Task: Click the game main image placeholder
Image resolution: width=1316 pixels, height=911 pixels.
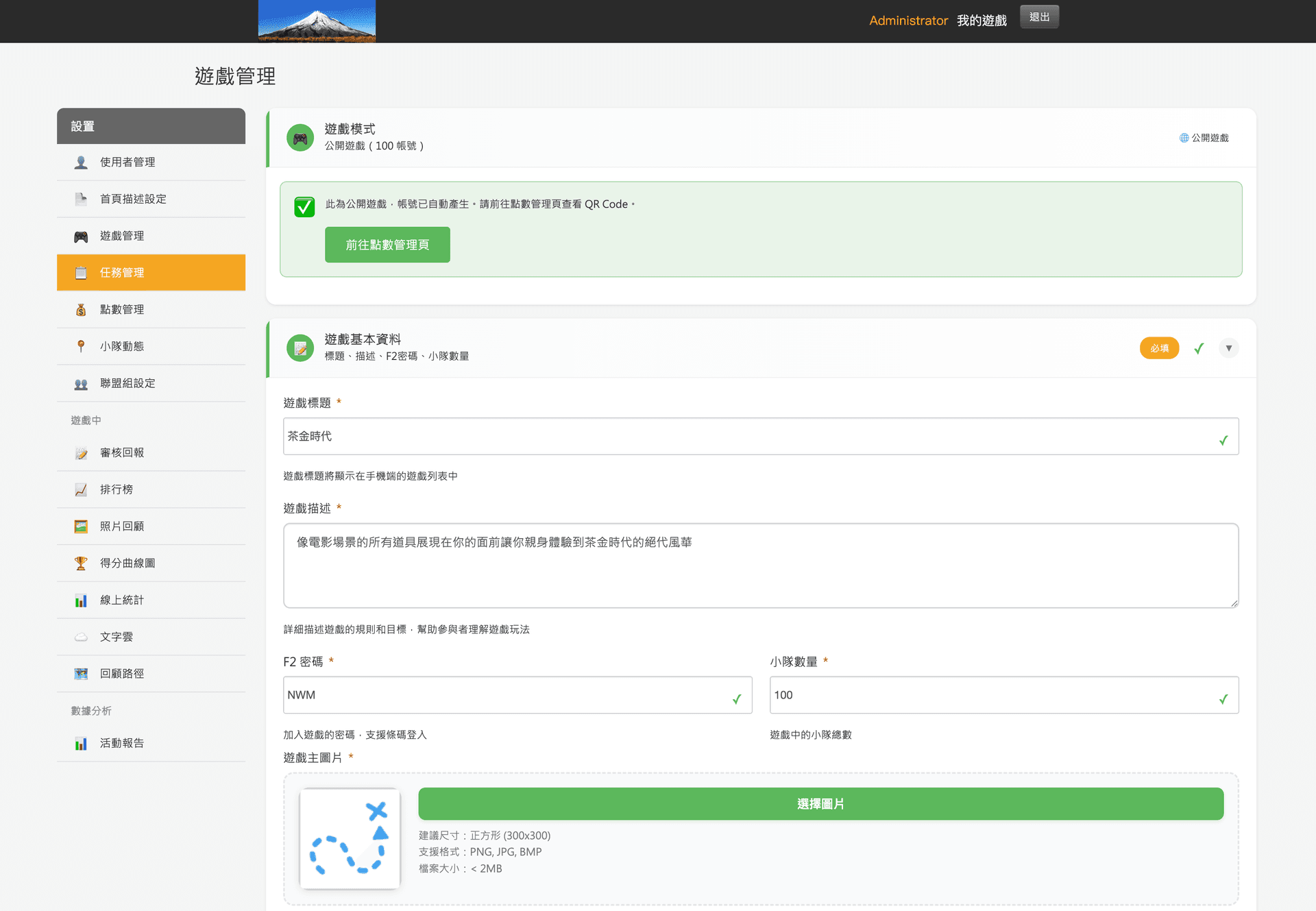Action: (350, 838)
